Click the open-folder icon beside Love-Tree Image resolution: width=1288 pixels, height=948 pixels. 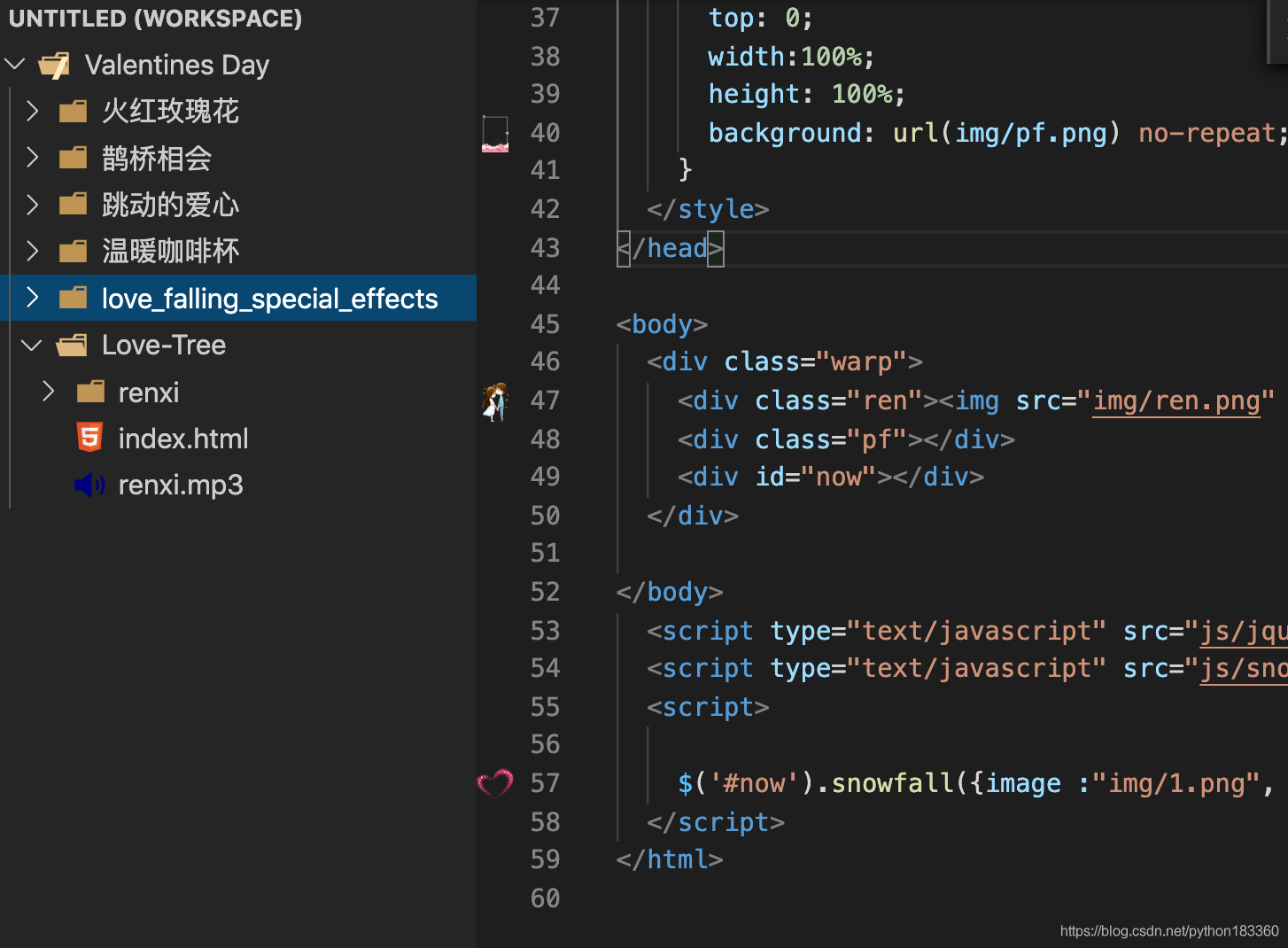tap(72, 345)
